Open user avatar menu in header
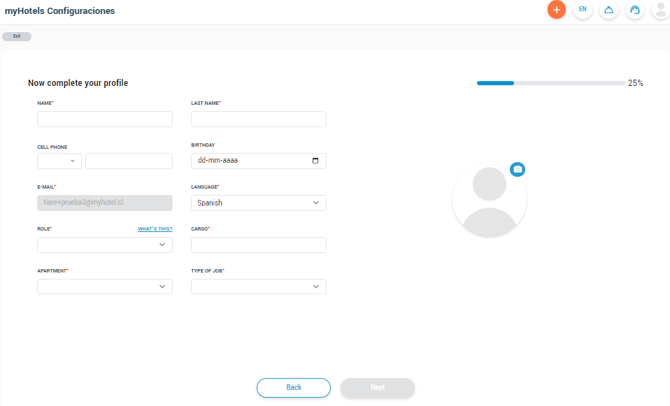Screen dimensions: 670x406 tap(661, 9)
